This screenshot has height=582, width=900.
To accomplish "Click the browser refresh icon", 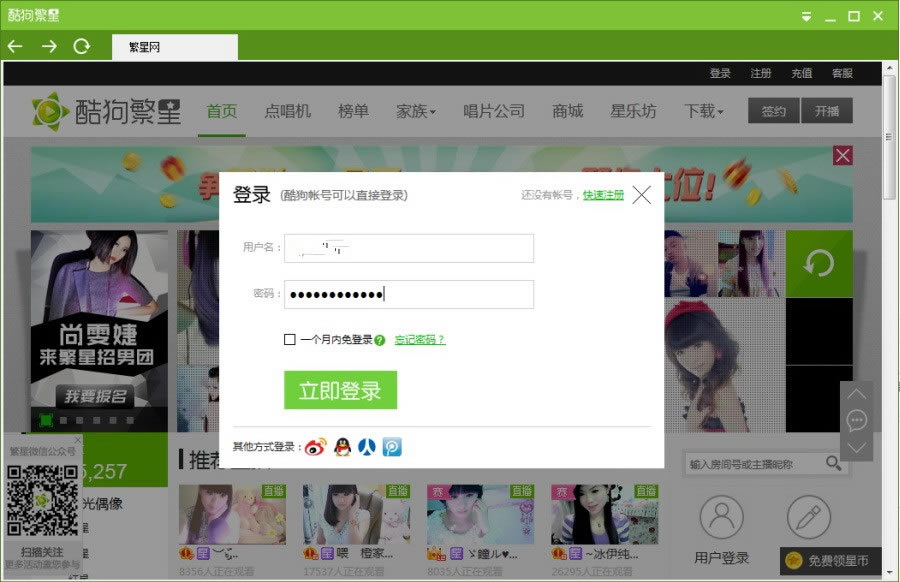I will (82, 46).
